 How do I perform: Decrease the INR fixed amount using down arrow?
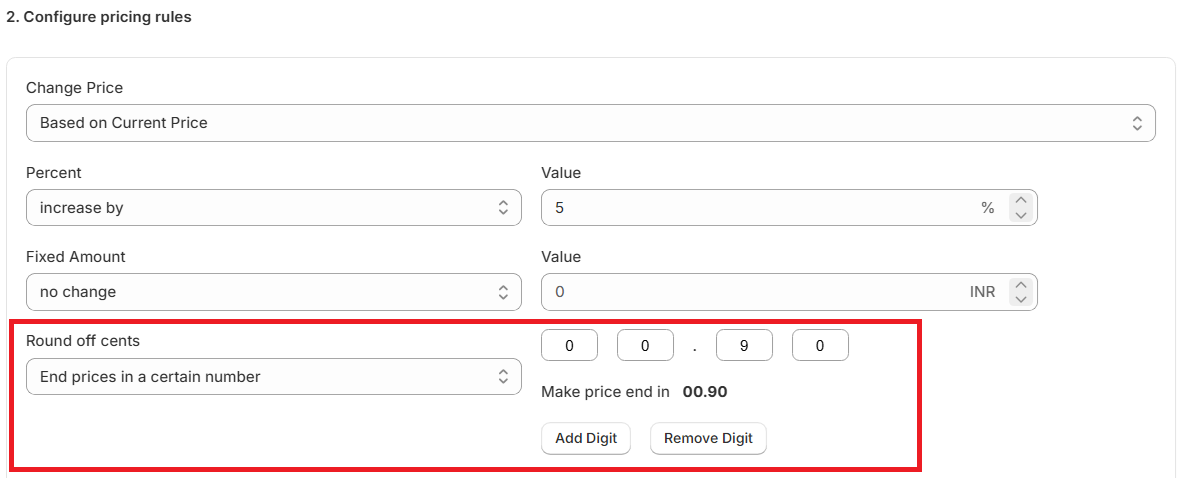1020,299
